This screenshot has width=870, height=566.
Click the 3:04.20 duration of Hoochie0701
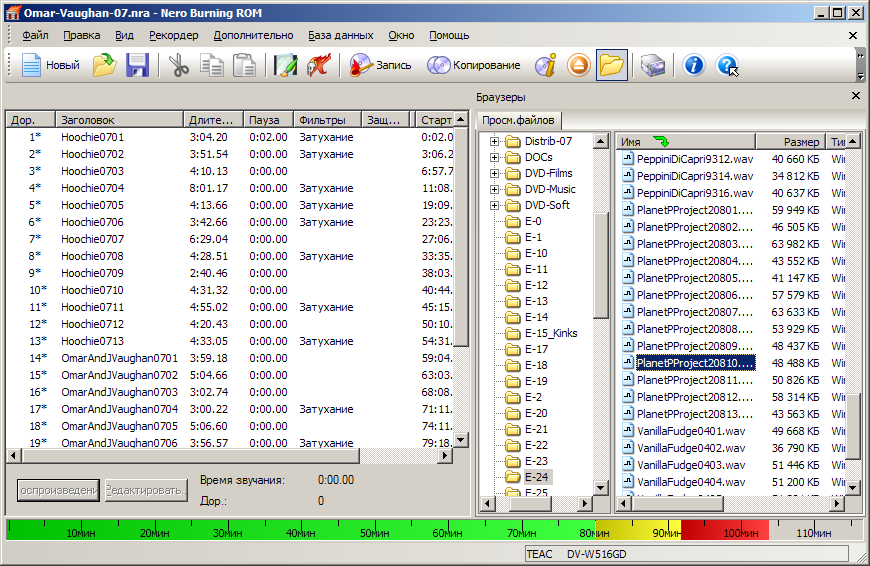pyautogui.click(x=208, y=137)
